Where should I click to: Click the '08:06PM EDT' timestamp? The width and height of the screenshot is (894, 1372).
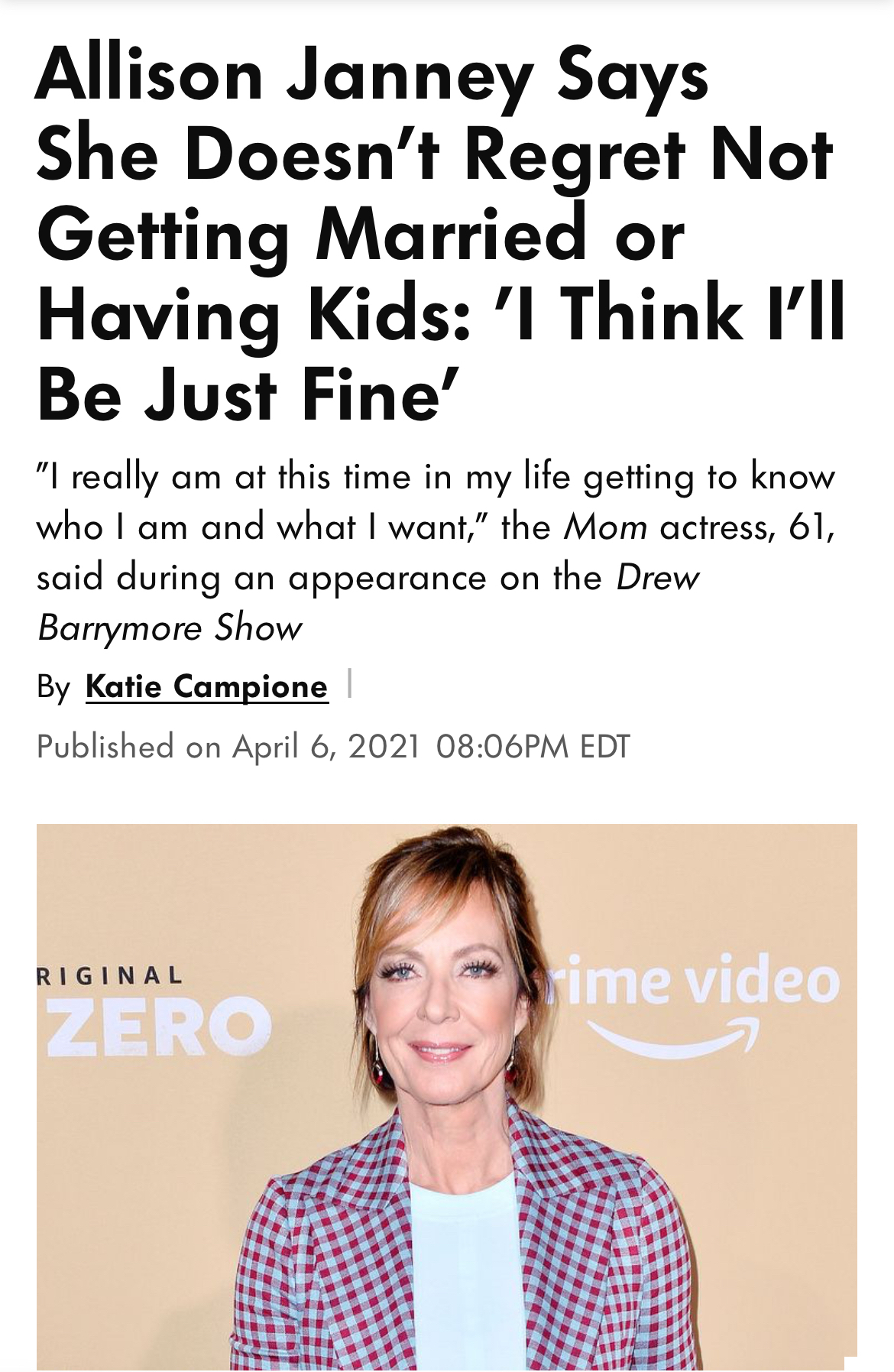click(533, 747)
